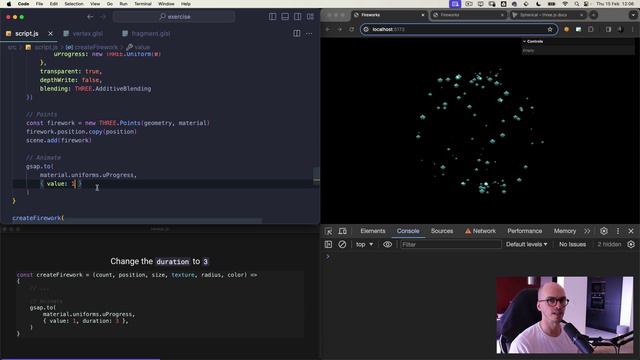Click the split editor right icon
This screenshot has width=640, height=360.
pos(297,33)
